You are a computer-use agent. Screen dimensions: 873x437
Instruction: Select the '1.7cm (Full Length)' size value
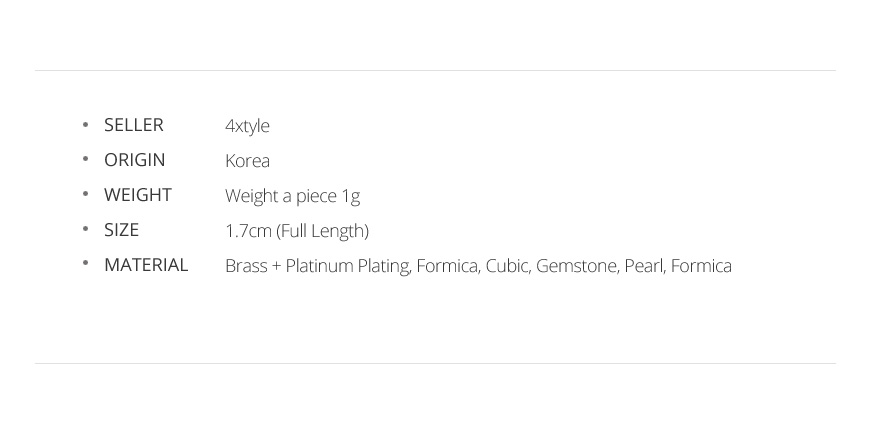(x=296, y=231)
